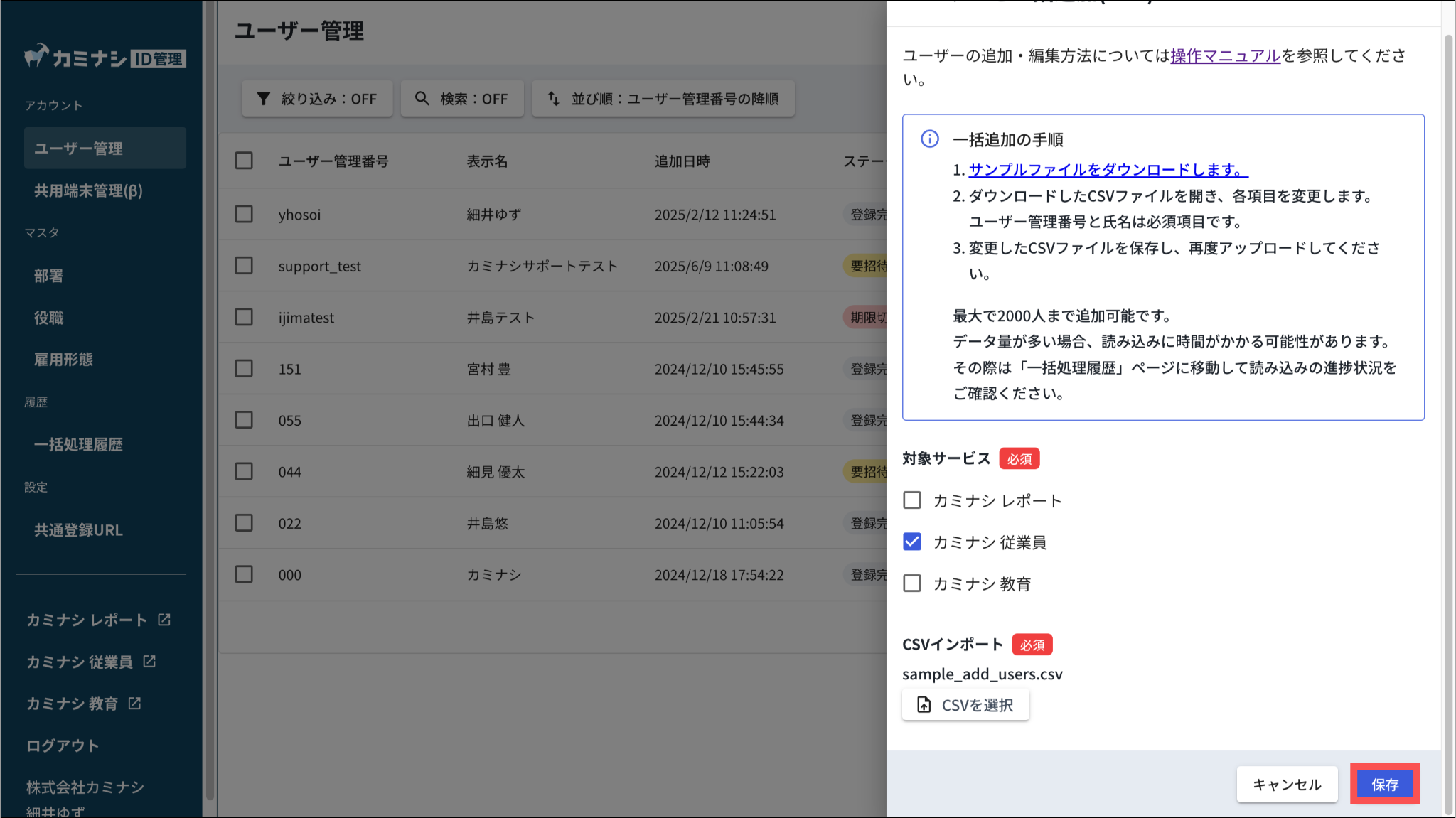The width and height of the screenshot is (1456, 818).
Task: Click the 井島悠 name cell
Action: pos(487,524)
